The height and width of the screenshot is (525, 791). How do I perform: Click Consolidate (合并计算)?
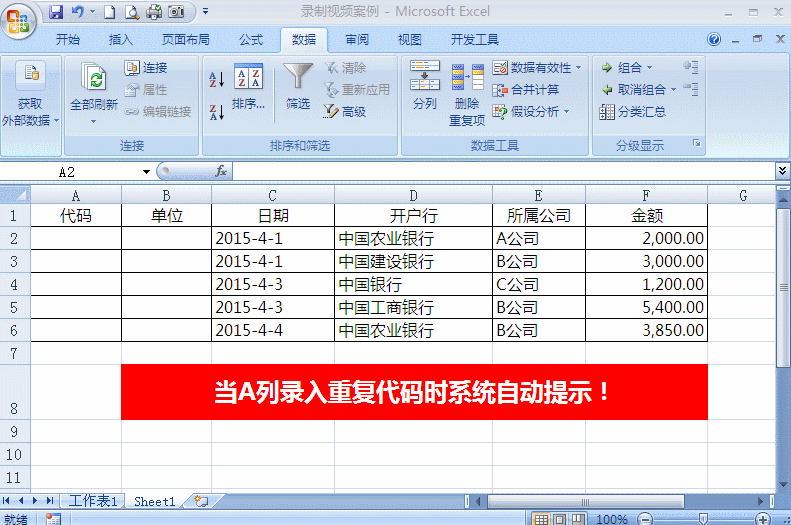point(526,90)
